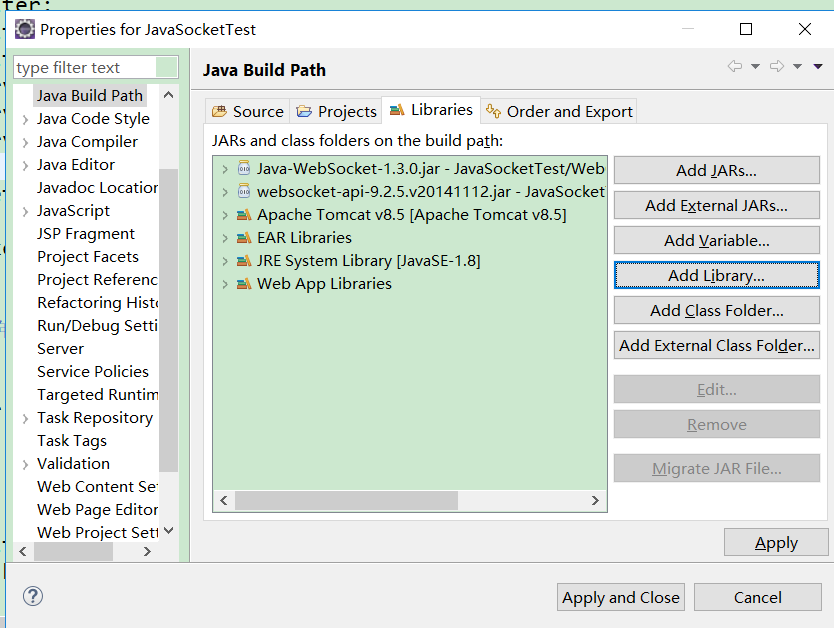Click the Add Library... button

[716, 275]
